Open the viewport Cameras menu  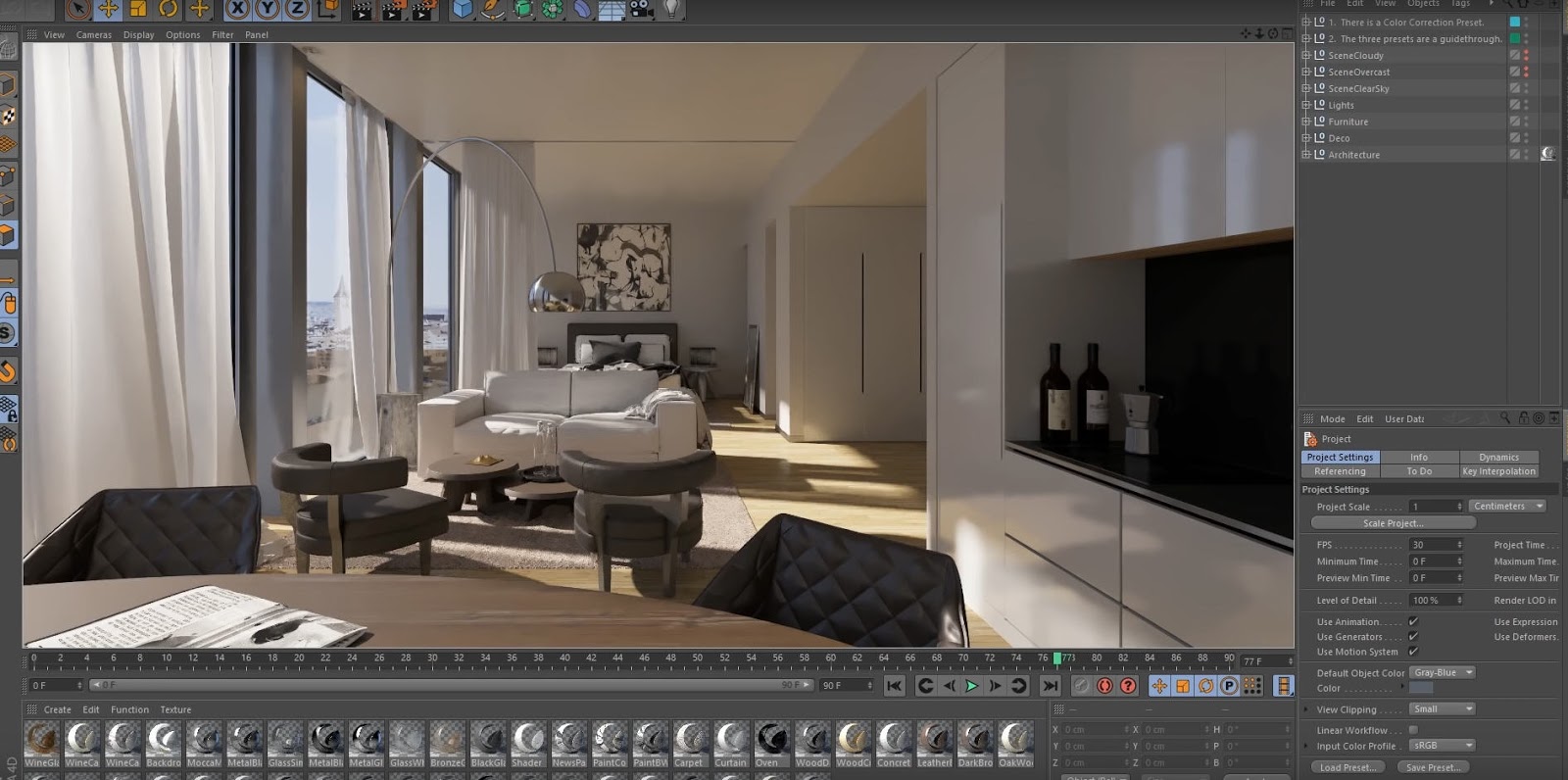pos(94,35)
